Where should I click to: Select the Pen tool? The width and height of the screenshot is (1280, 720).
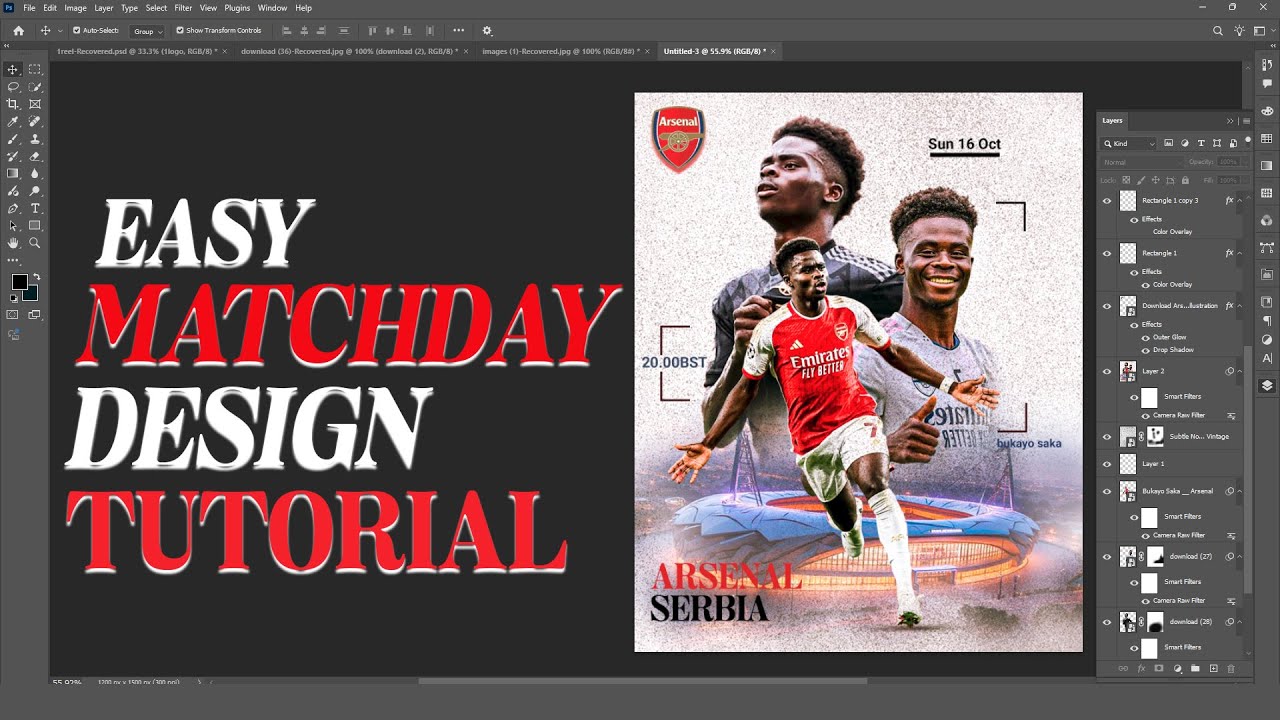(x=13, y=208)
